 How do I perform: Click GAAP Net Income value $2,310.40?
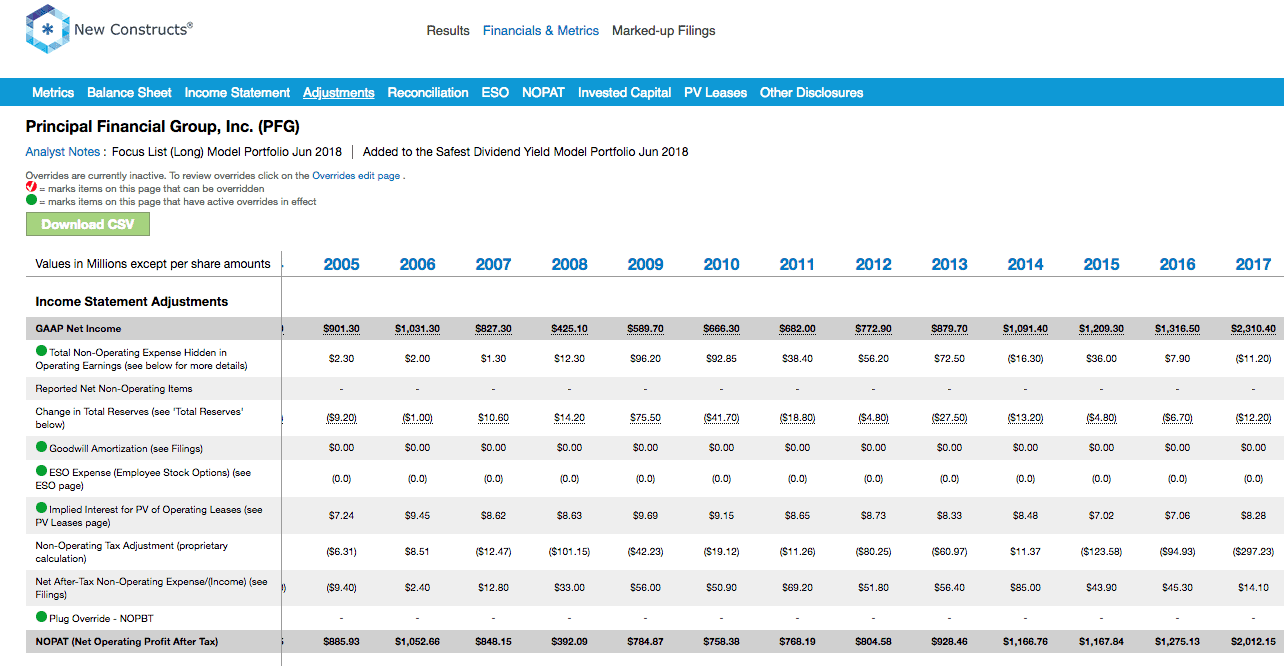(x=1253, y=329)
